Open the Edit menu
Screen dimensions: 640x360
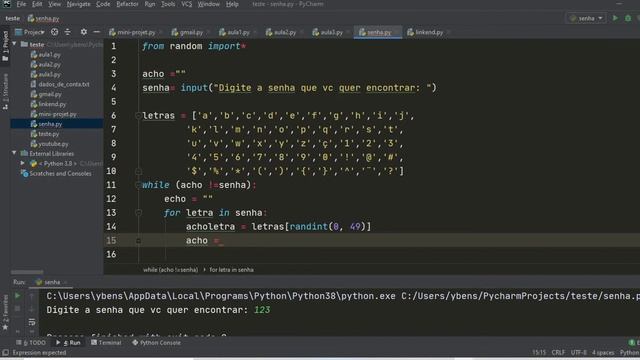[37, 4]
